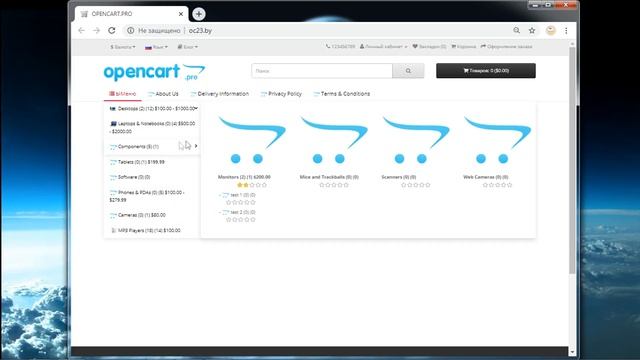This screenshot has width=640, height=360.
Task: Expand the Components submenu chevron
Action: click(x=196, y=146)
